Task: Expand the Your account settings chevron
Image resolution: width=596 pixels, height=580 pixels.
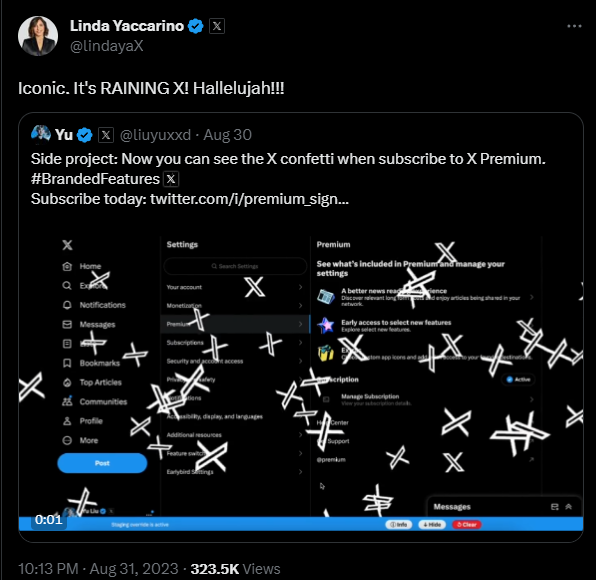Action: pyautogui.click(x=301, y=287)
